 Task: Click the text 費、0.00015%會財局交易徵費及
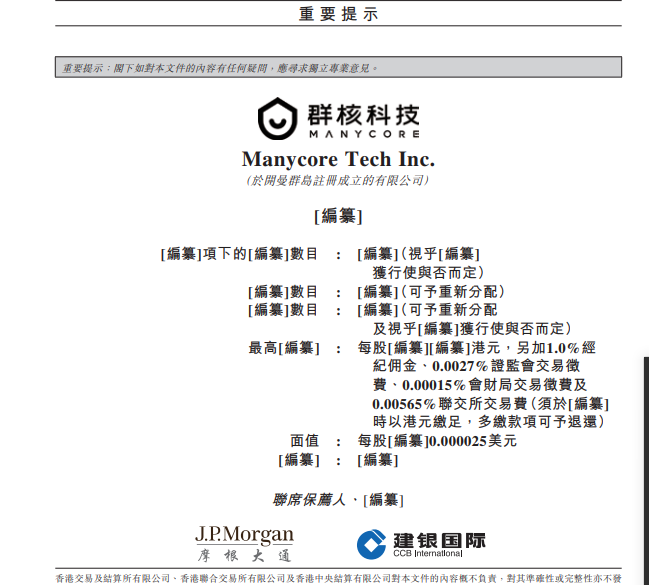pyautogui.click(x=480, y=385)
